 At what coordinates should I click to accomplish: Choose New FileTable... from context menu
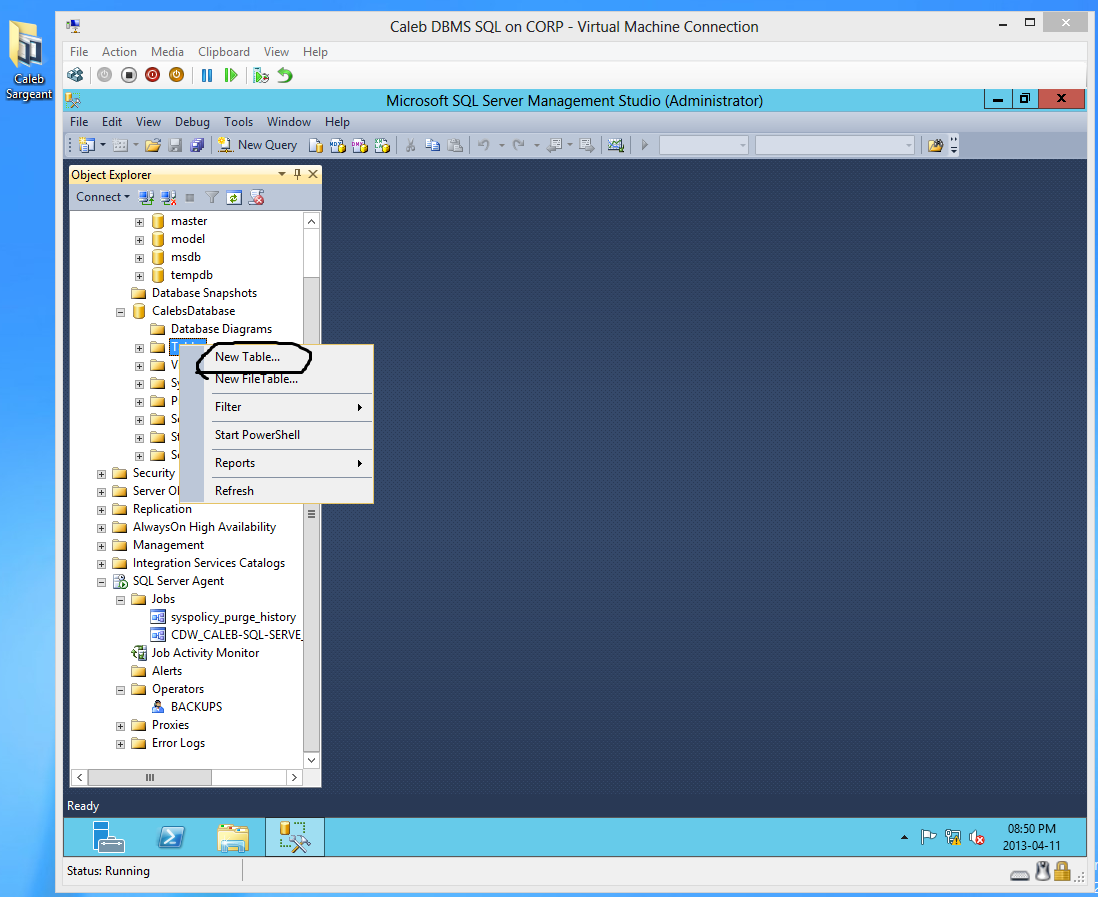[x=256, y=379]
